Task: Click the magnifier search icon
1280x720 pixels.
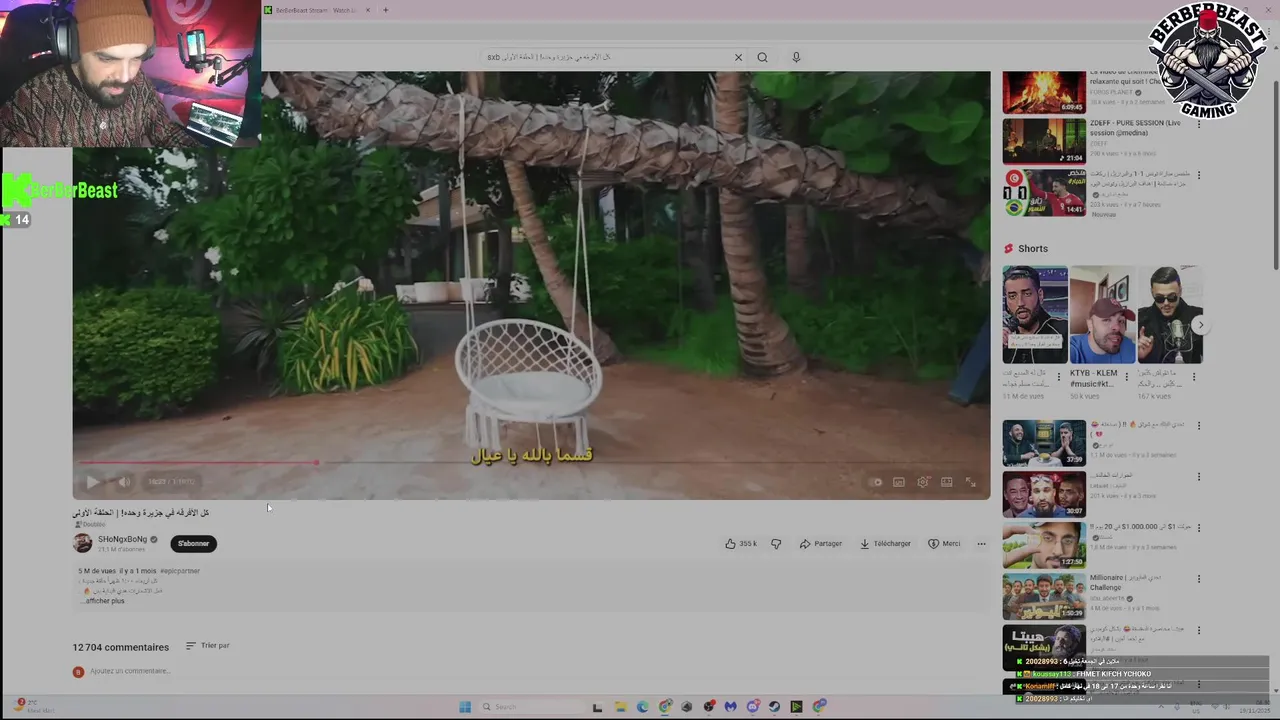Action: click(762, 57)
